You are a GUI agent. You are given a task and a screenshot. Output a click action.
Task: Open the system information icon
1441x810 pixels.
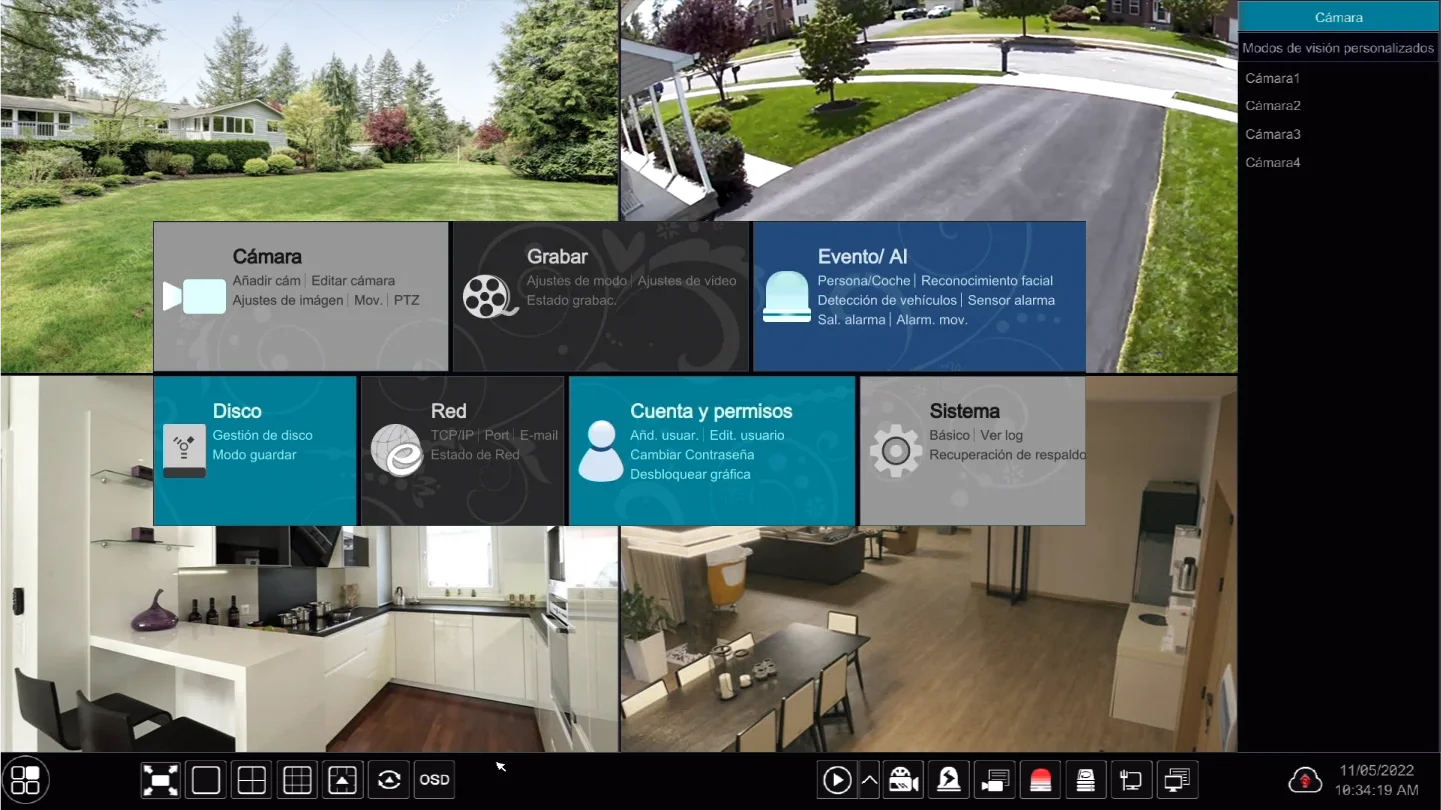[1177, 780]
